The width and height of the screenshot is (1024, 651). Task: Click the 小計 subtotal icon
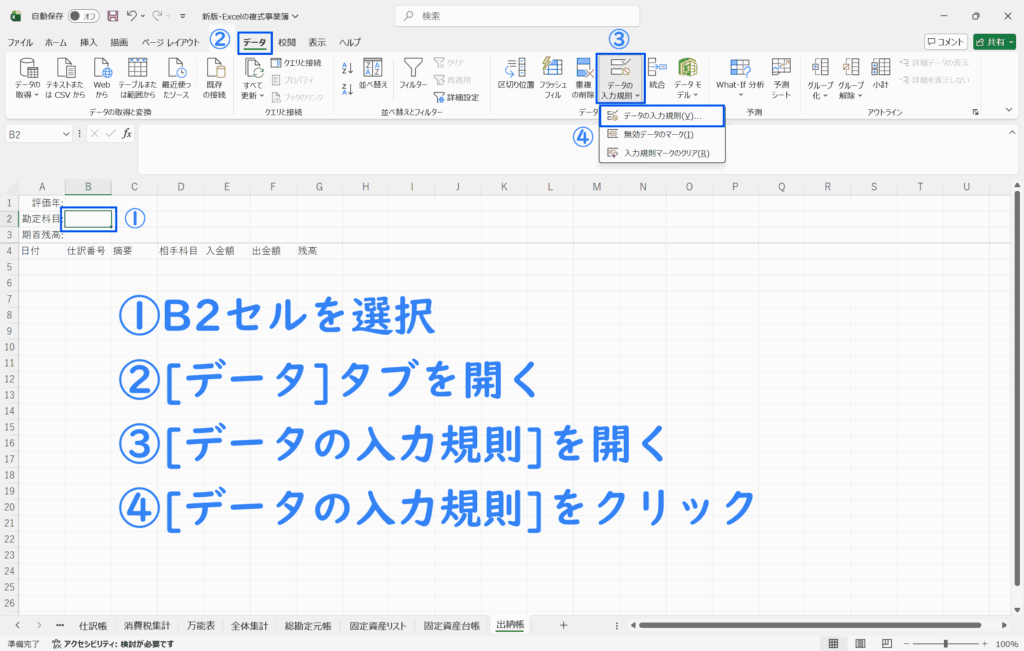coord(880,68)
